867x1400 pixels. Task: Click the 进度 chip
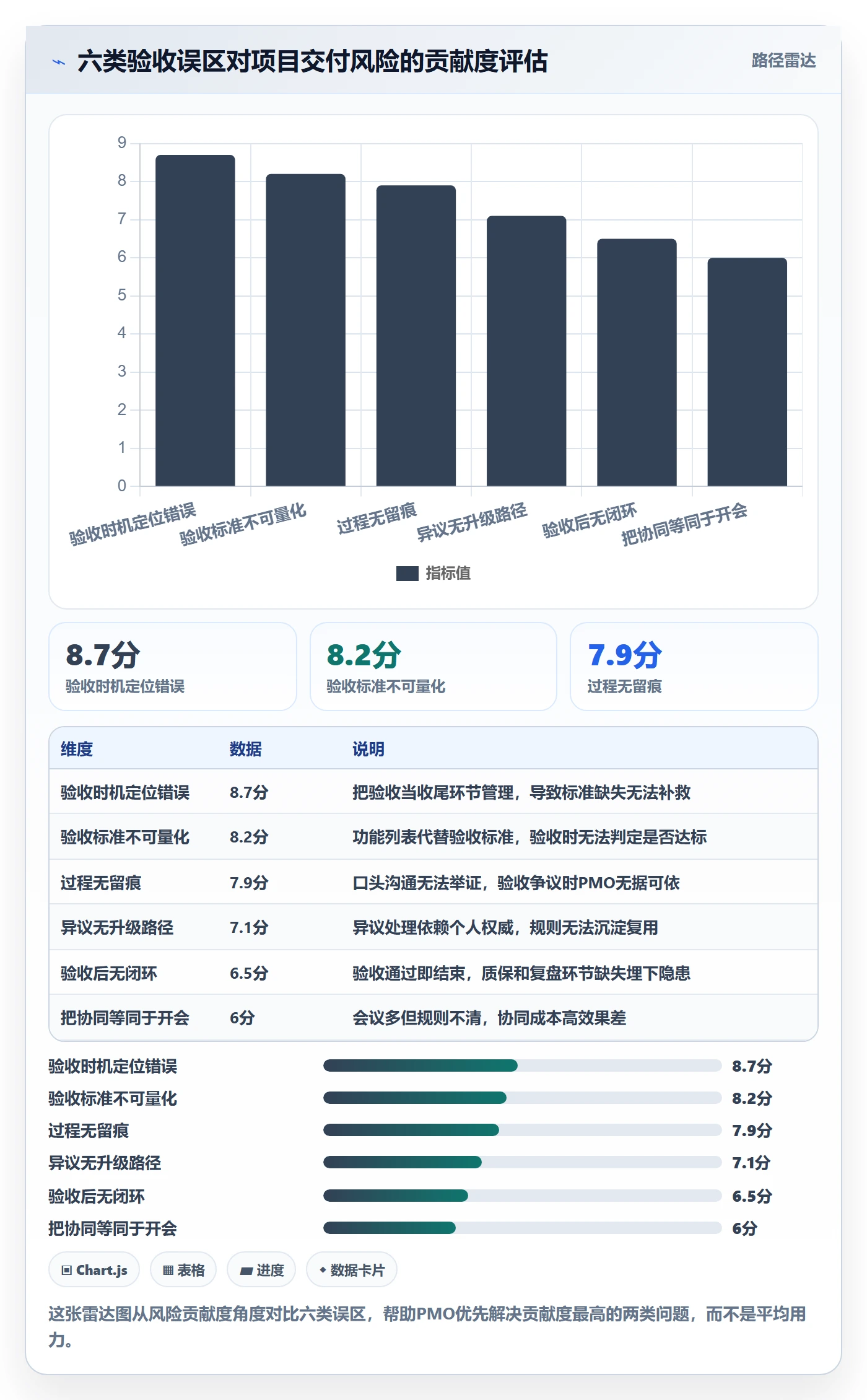(261, 1271)
